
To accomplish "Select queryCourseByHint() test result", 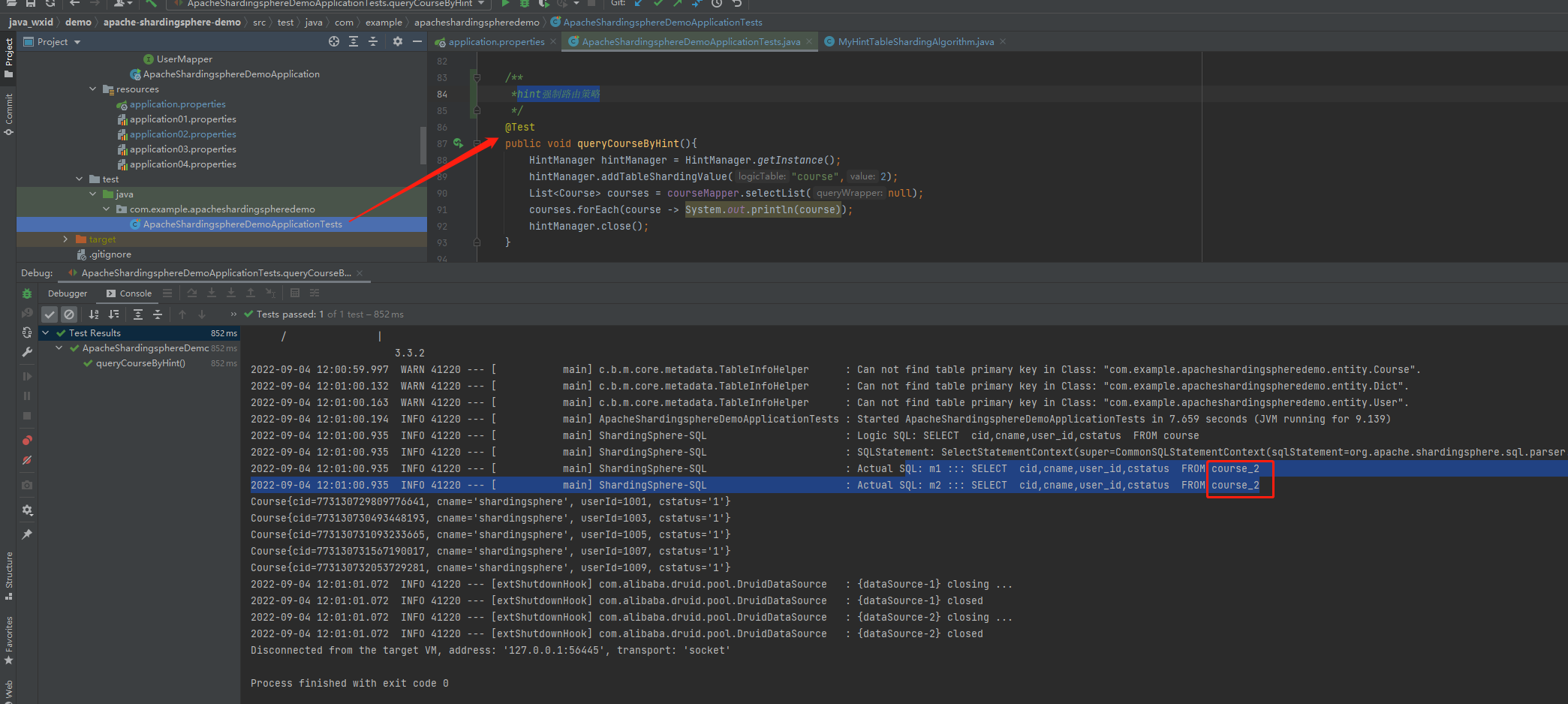I will coord(140,363).
